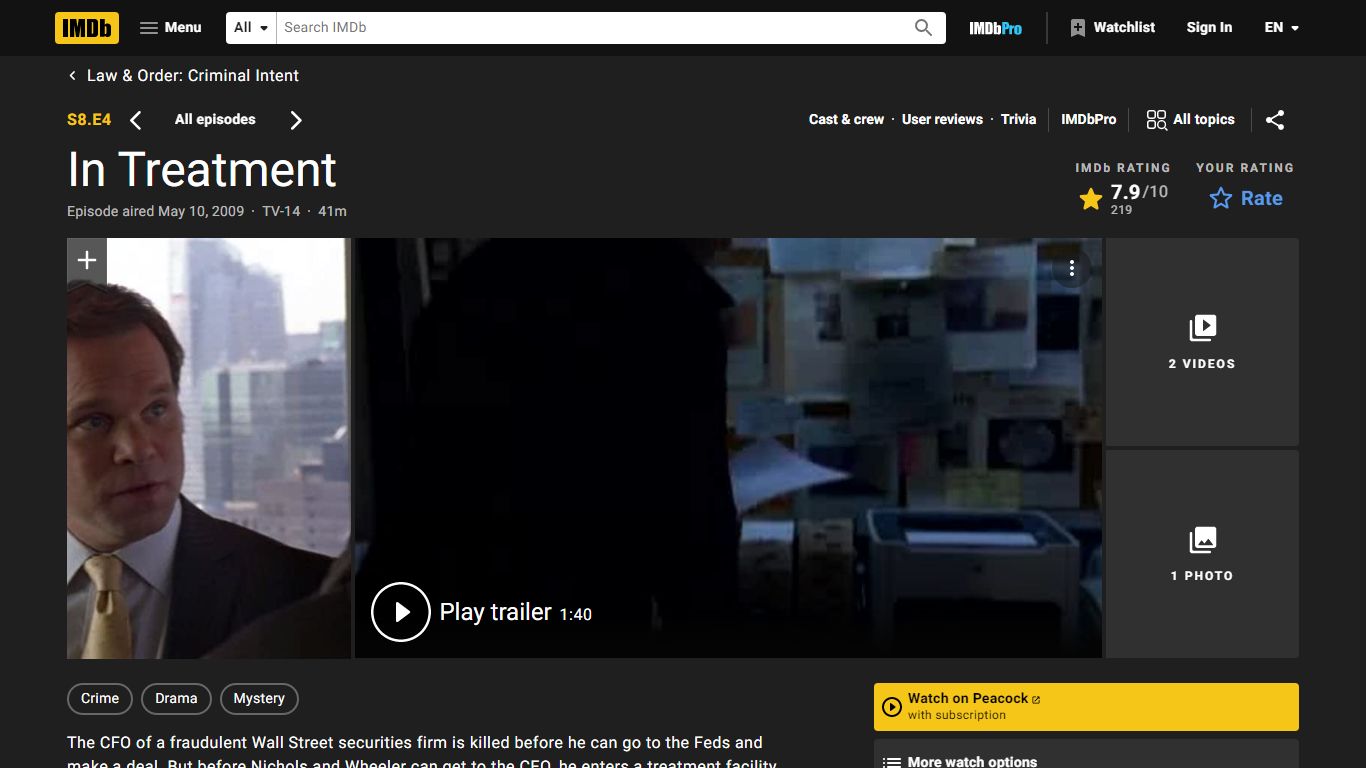Play the trailer with play button

[x=401, y=611]
